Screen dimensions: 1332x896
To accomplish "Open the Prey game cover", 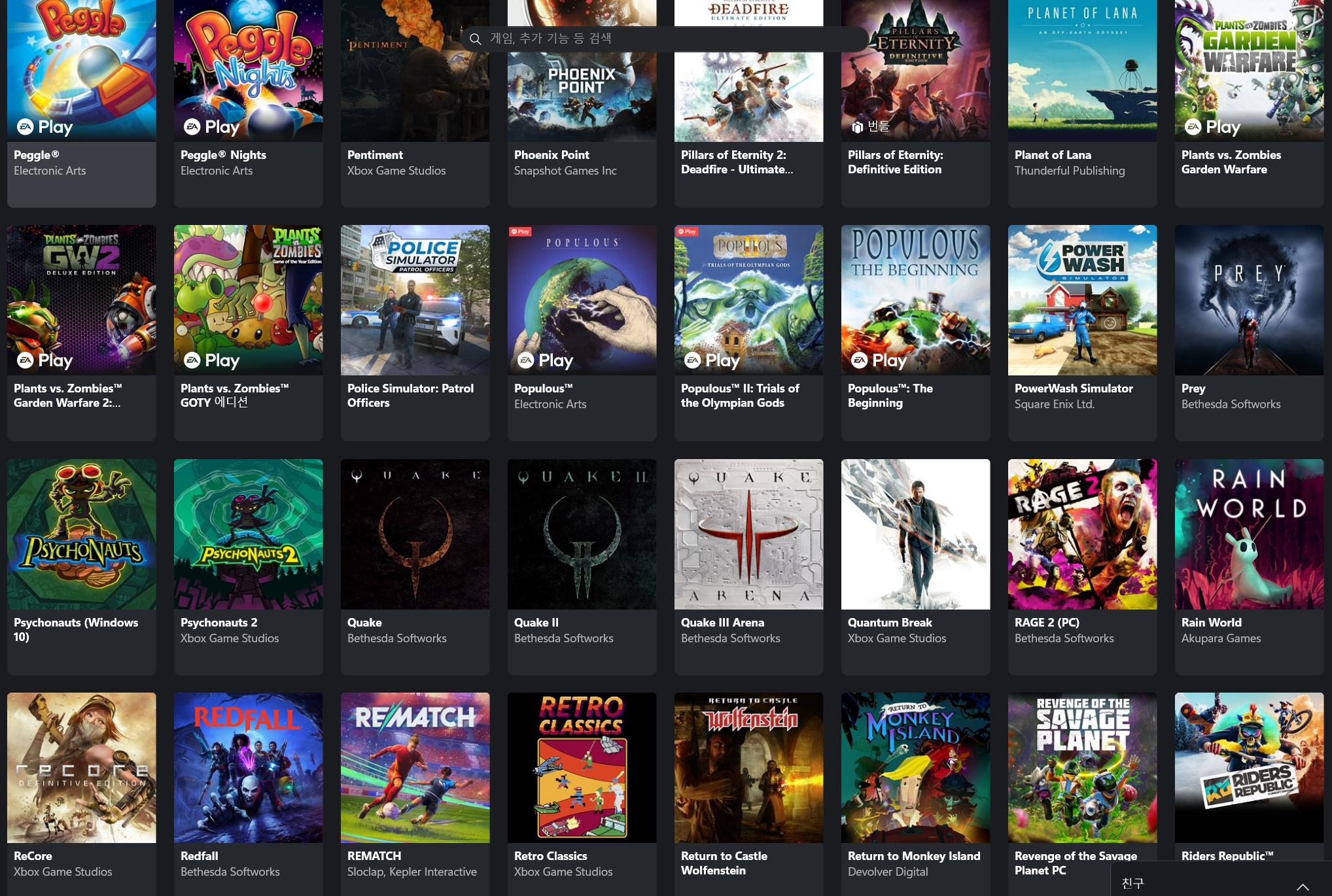I will click(1248, 301).
